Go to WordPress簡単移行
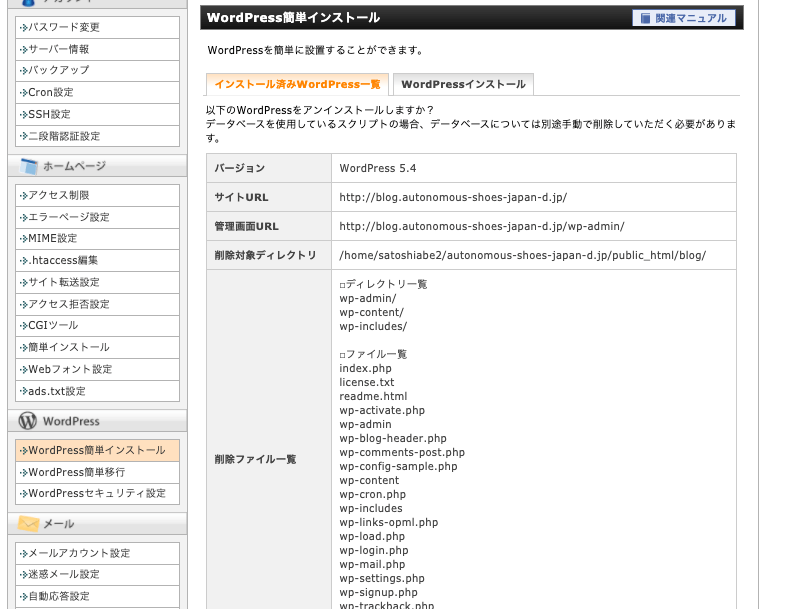The image size is (790, 609). coord(76,472)
